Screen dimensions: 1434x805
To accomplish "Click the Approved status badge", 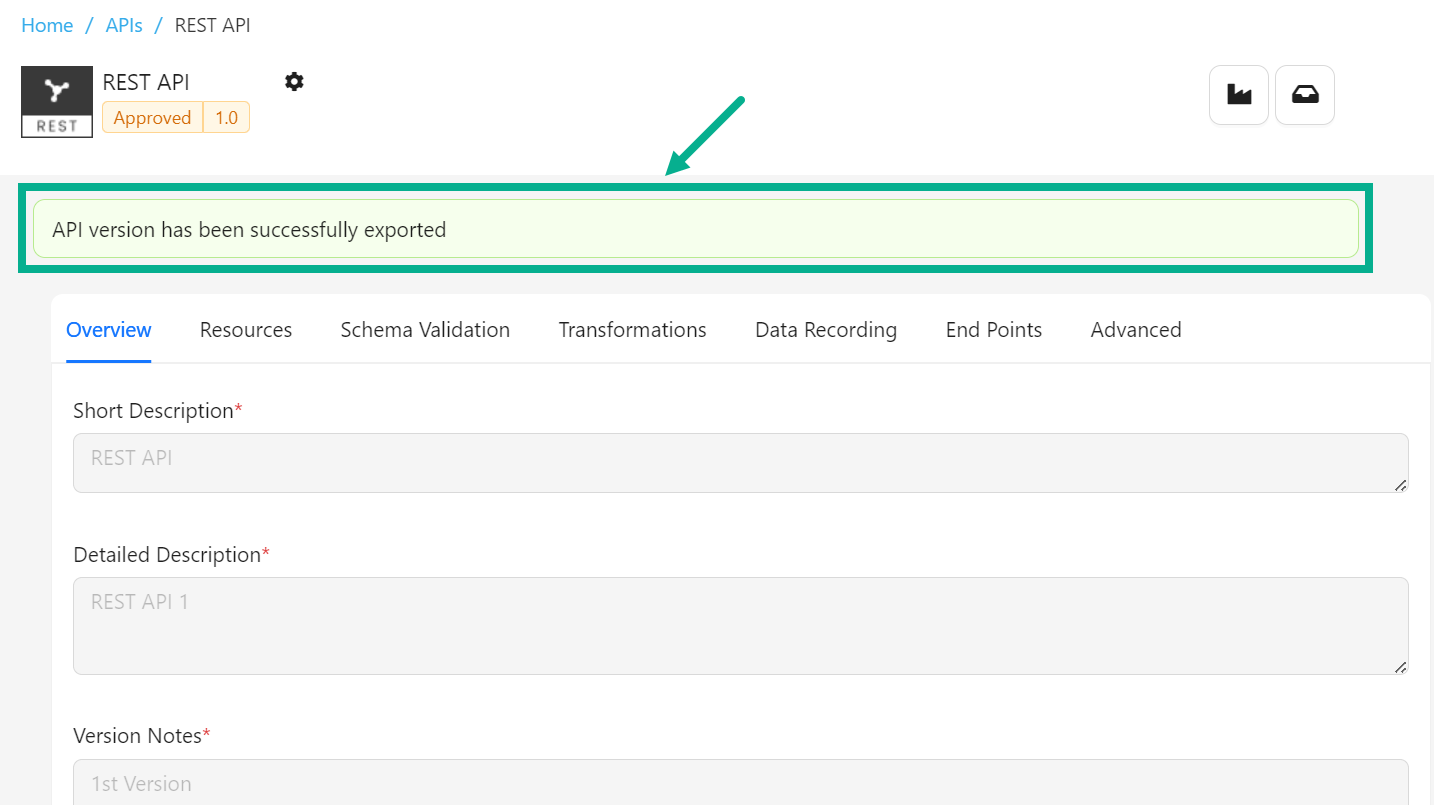I will [x=152, y=118].
